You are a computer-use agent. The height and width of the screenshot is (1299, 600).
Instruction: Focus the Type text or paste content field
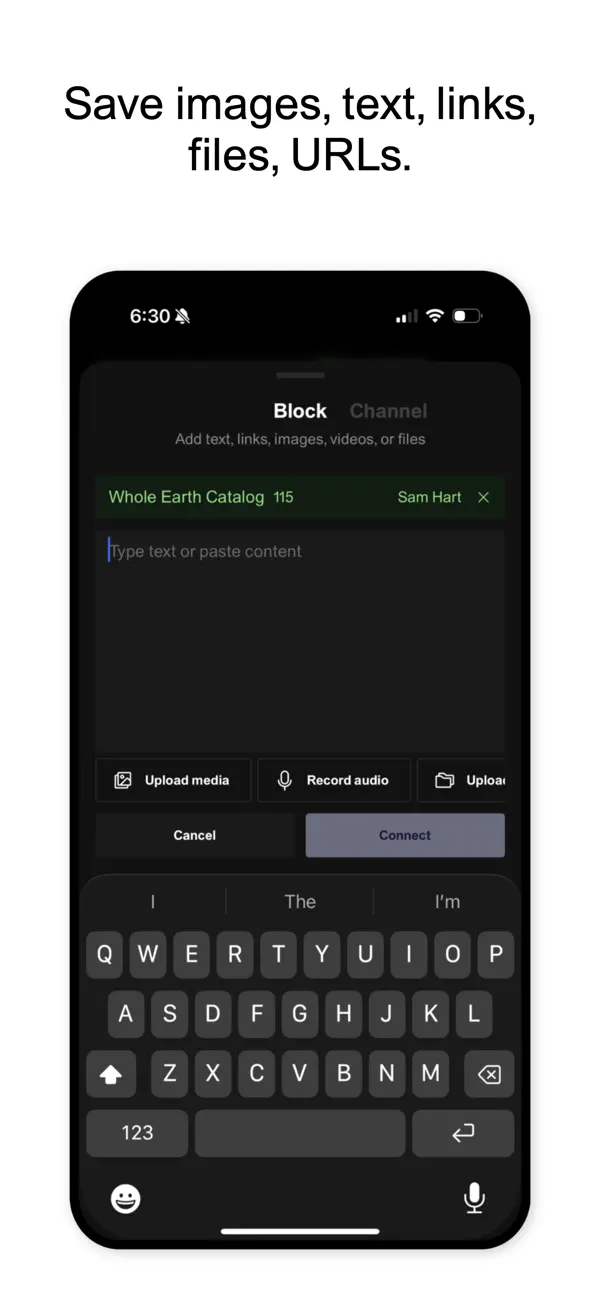300,640
